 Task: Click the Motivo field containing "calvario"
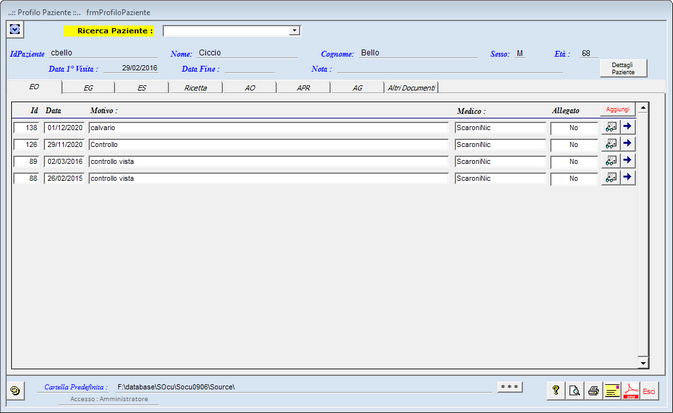click(x=267, y=128)
